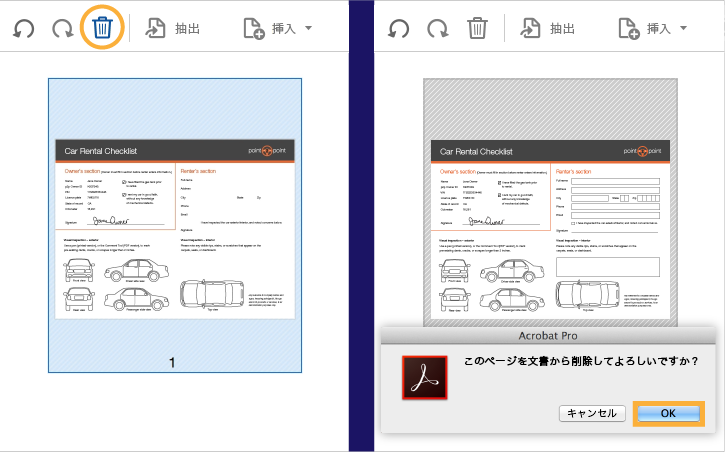The width and height of the screenshot is (725, 452).
Task: Click the Acrobat logo icon in the dialog
Action: tap(424, 377)
